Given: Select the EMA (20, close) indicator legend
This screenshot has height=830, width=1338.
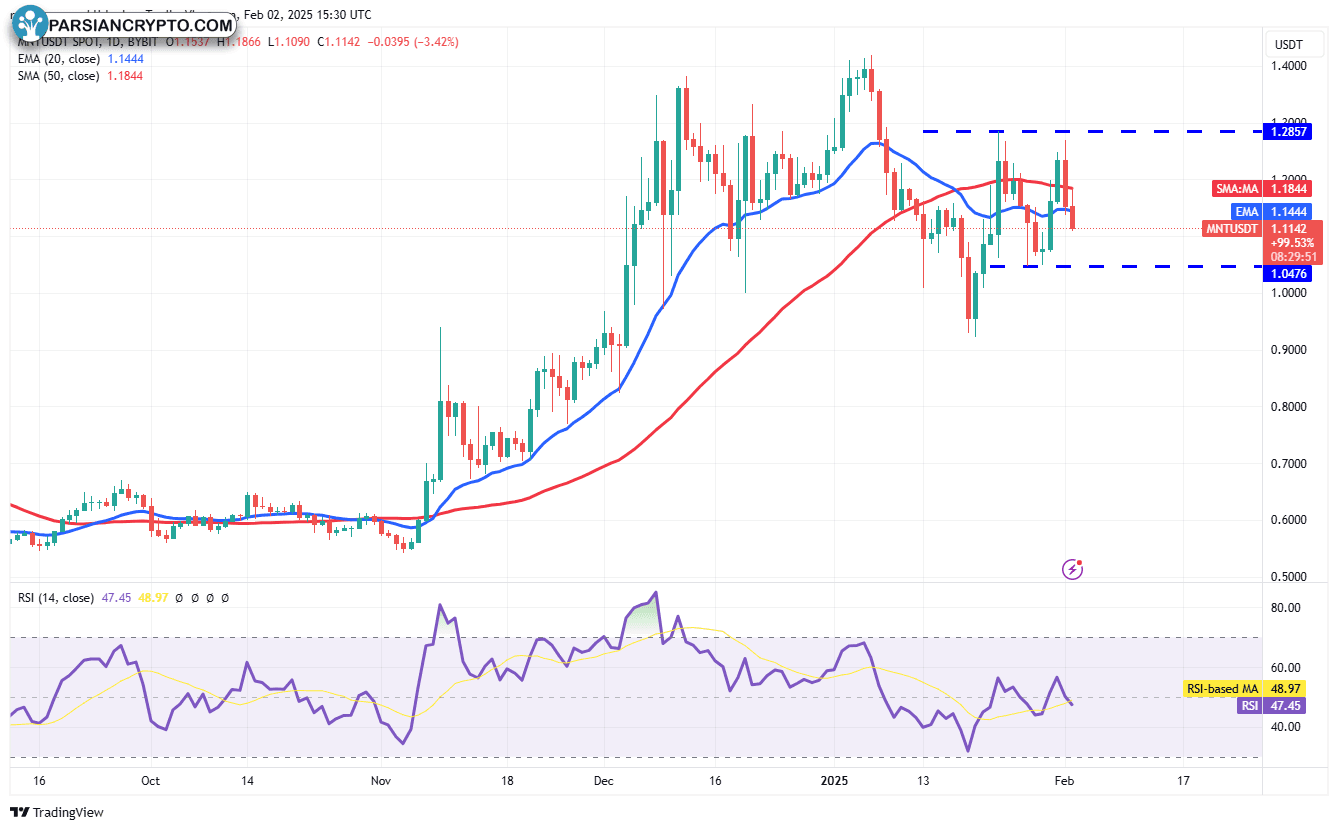Looking at the screenshot, I should tap(80, 60).
